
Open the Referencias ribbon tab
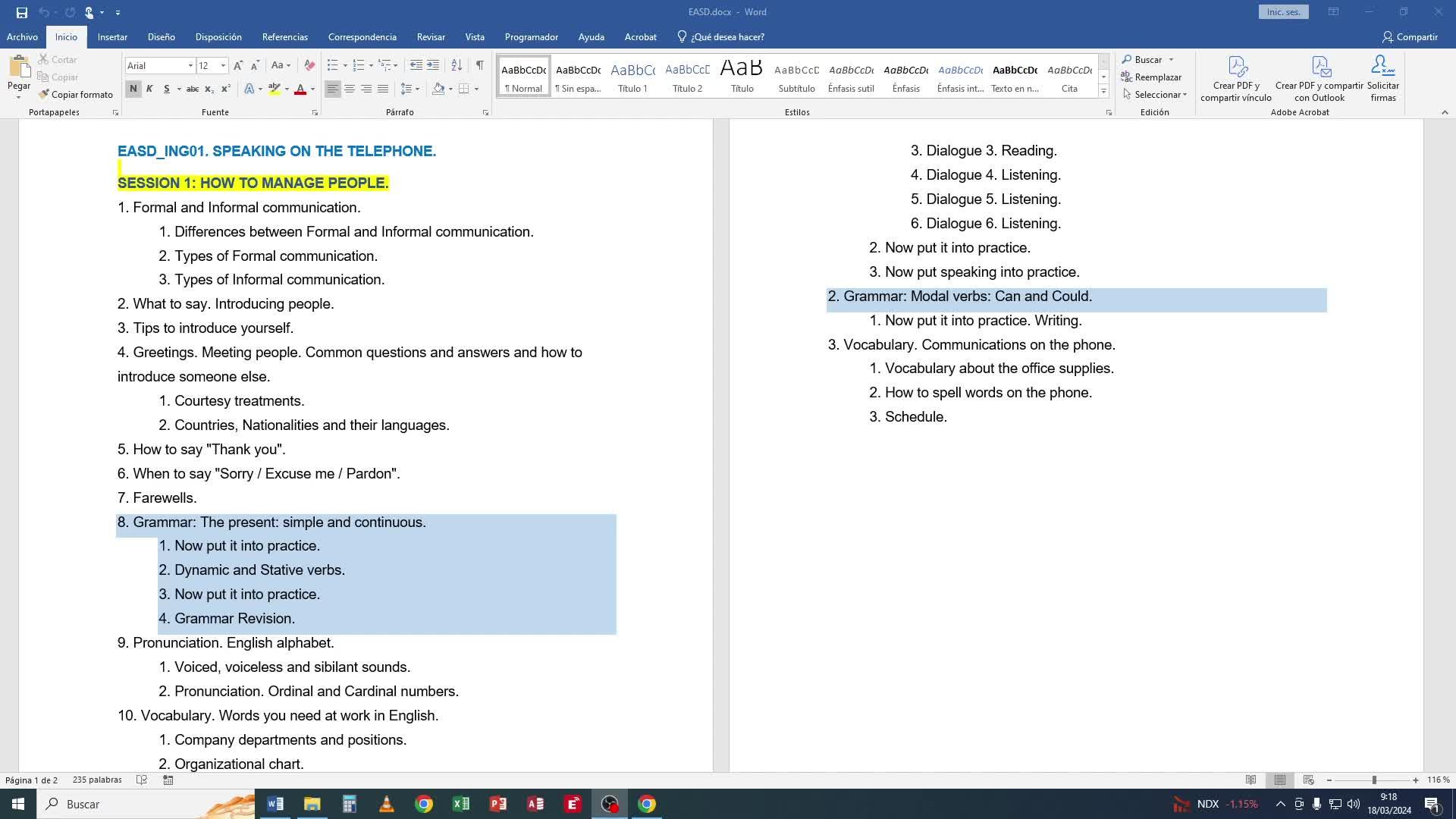click(x=284, y=36)
